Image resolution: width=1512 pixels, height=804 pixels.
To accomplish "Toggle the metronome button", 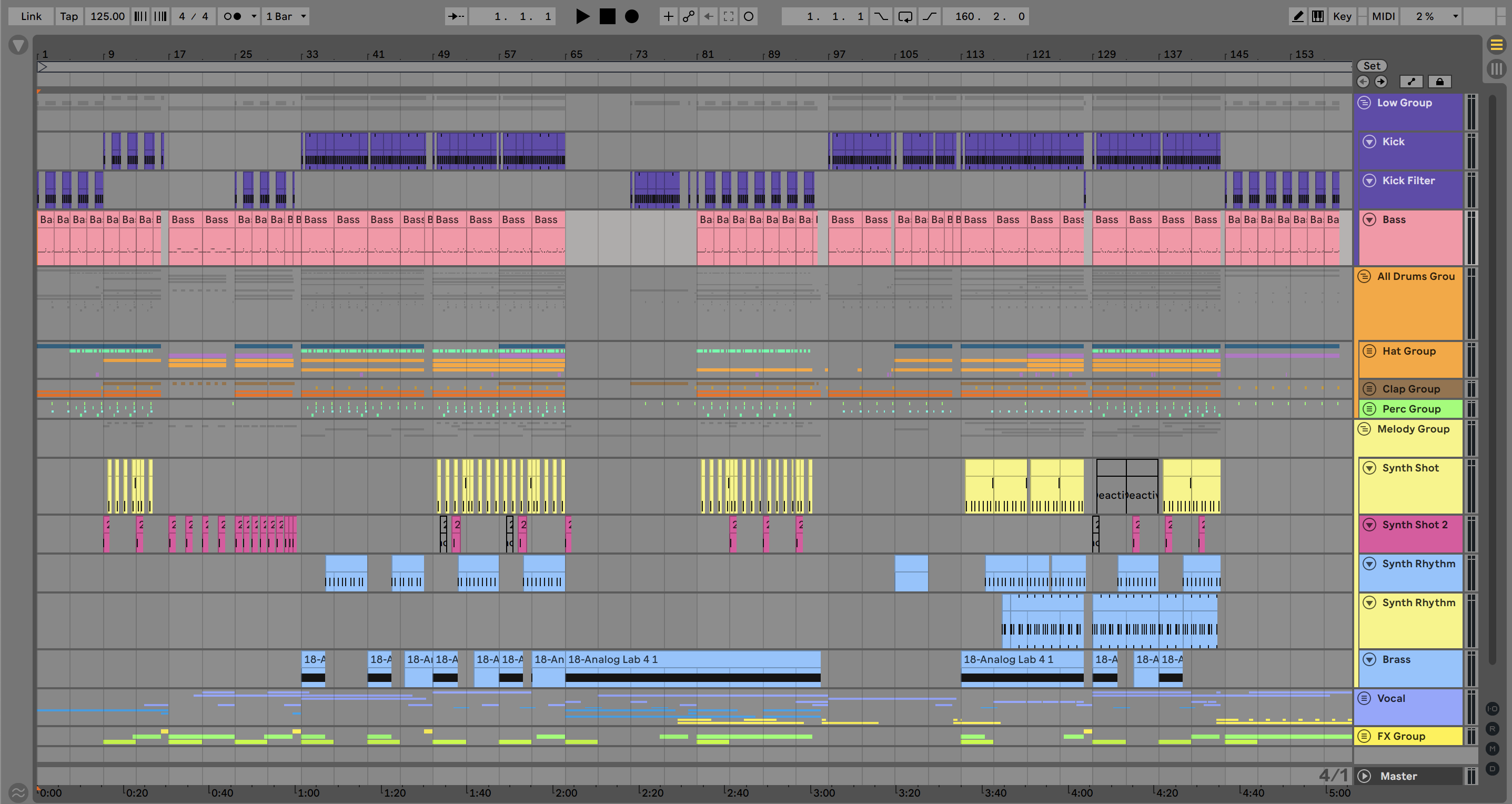I will click(x=233, y=16).
